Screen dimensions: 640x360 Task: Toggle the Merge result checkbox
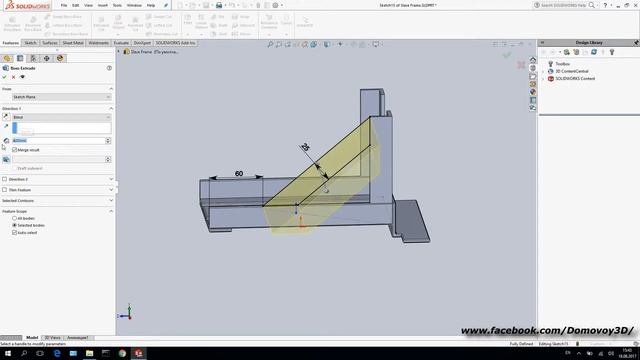(15, 150)
